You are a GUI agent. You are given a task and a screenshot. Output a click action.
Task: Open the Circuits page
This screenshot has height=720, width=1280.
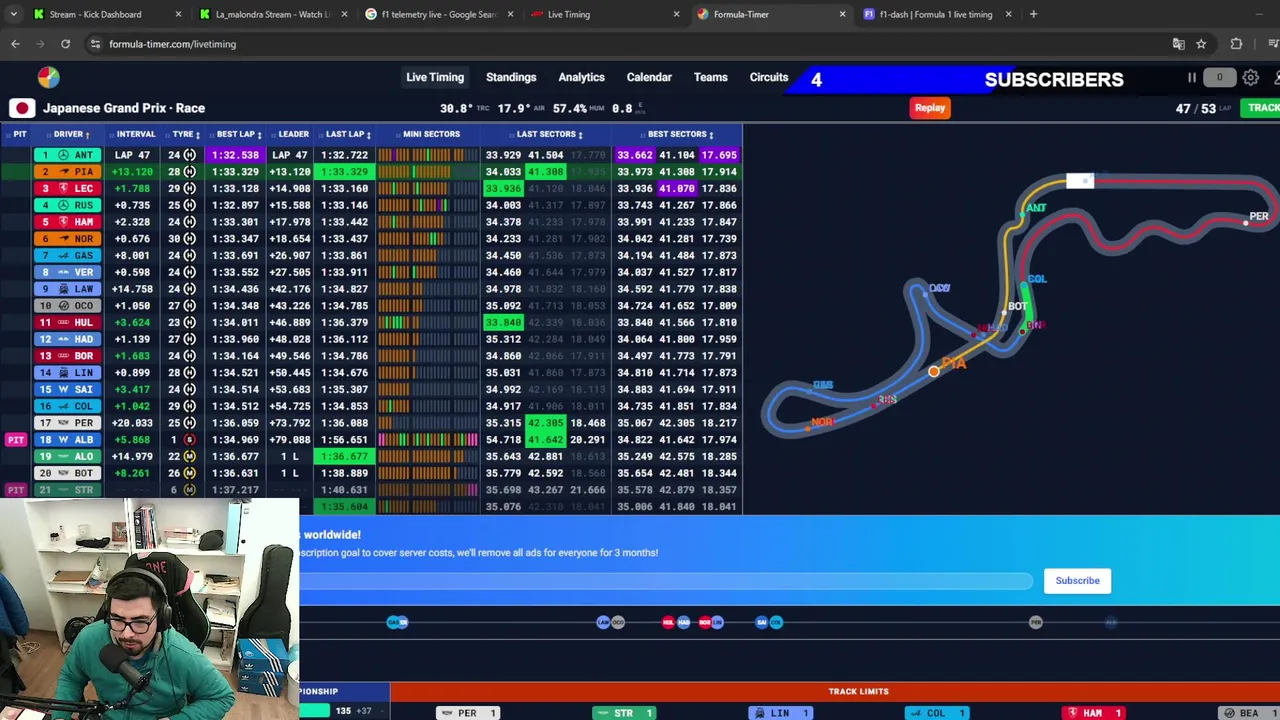(x=769, y=77)
